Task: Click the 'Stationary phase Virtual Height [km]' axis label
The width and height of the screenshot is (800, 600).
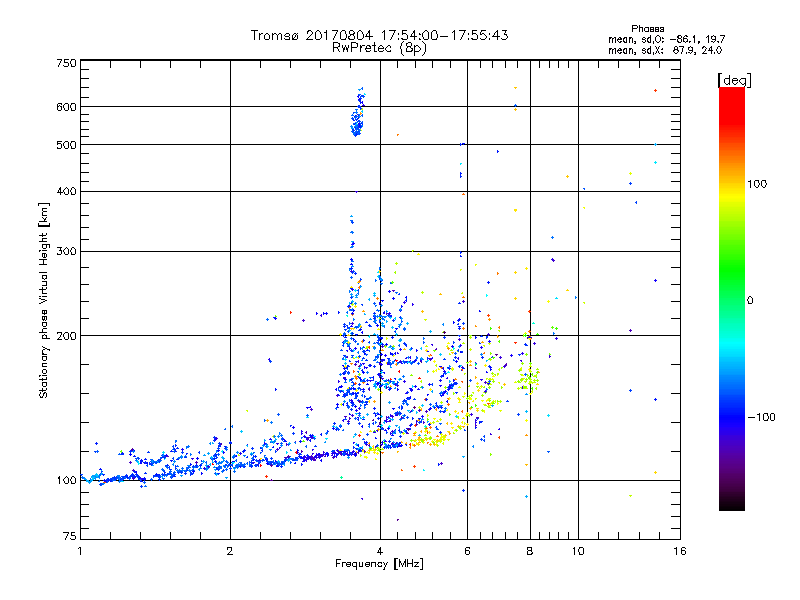Action: 43,300
